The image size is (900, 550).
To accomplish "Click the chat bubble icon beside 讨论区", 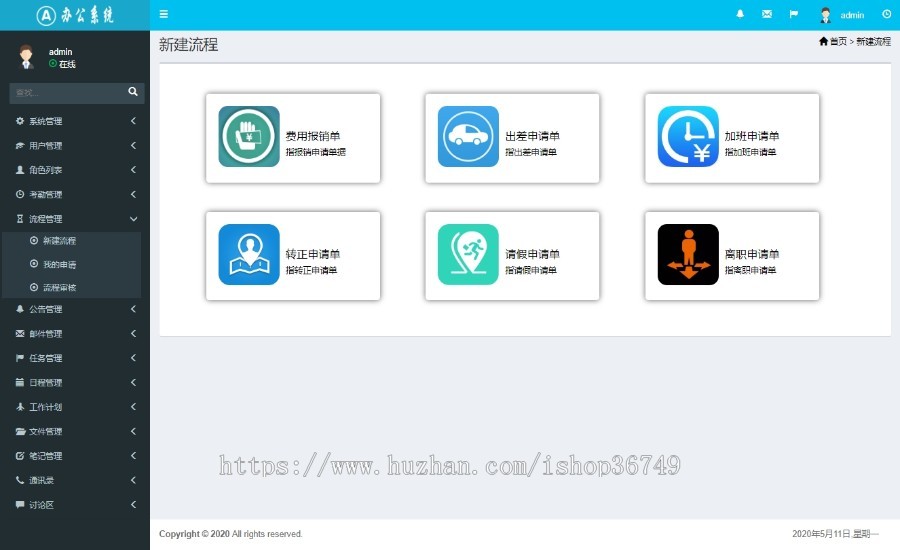I will coord(20,505).
